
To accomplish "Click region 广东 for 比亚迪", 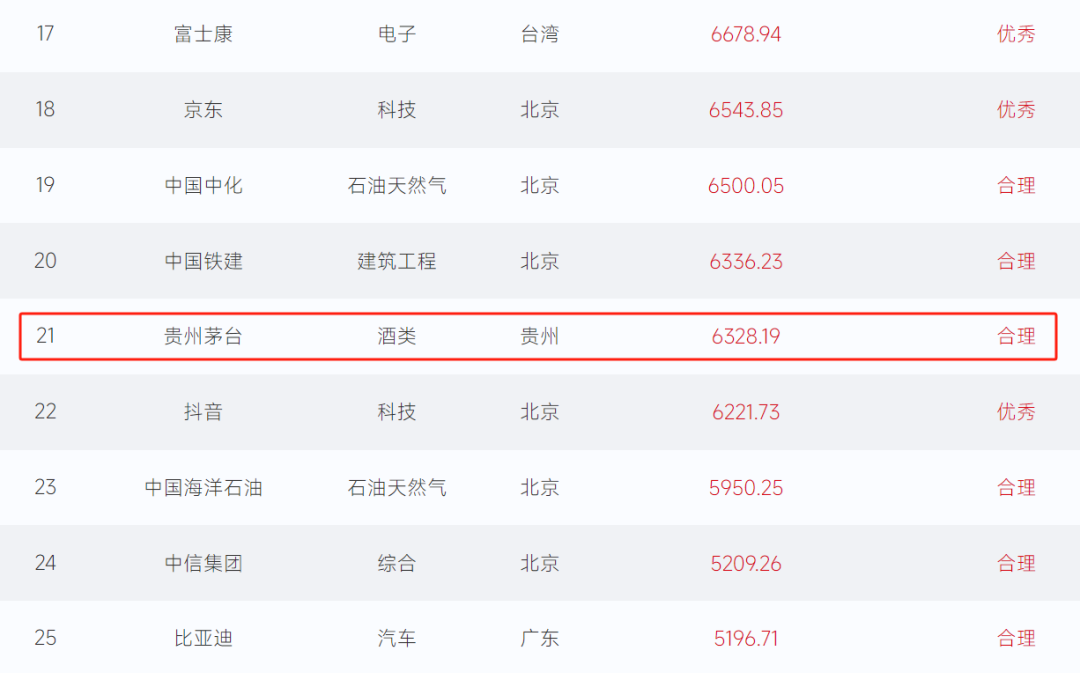I will click(x=540, y=638).
